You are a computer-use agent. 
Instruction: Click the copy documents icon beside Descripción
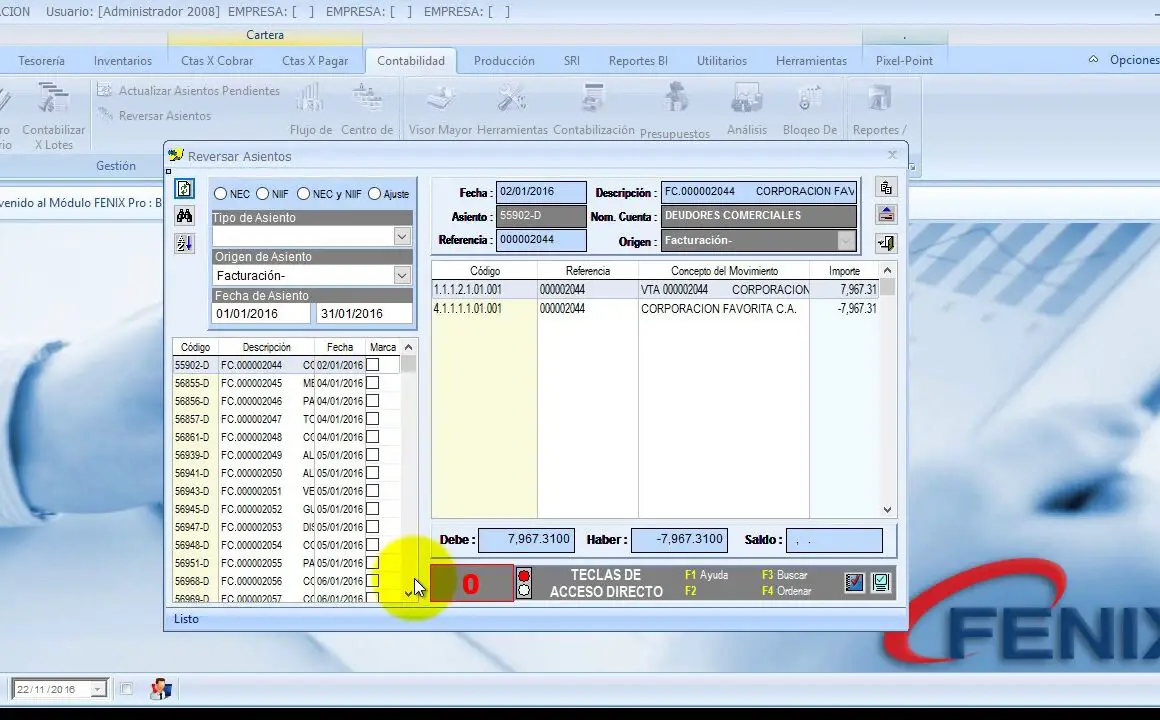click(885, 188)
